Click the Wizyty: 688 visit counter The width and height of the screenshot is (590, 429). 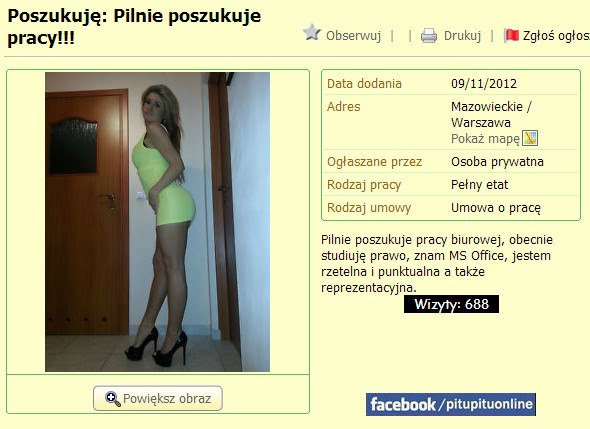(x=451, y=304)
